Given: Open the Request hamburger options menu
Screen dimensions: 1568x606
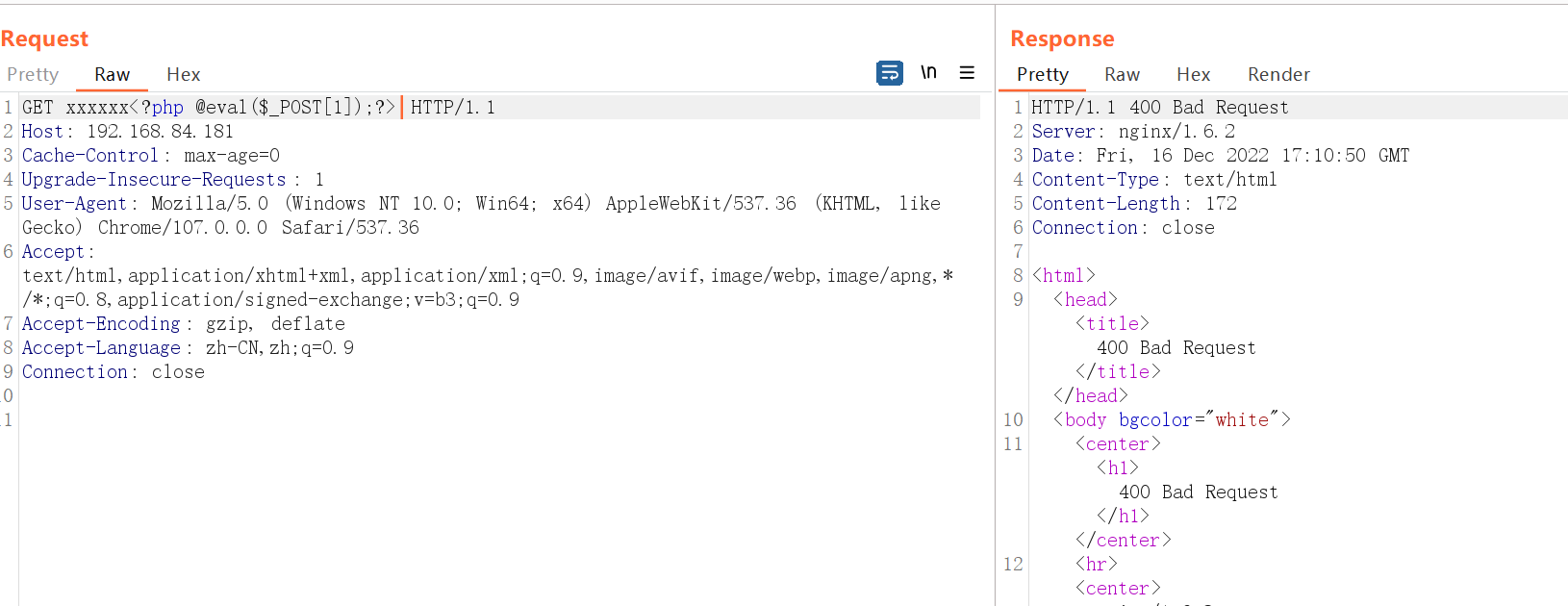Looking at the screenshot, I should (x=967, y=73).
